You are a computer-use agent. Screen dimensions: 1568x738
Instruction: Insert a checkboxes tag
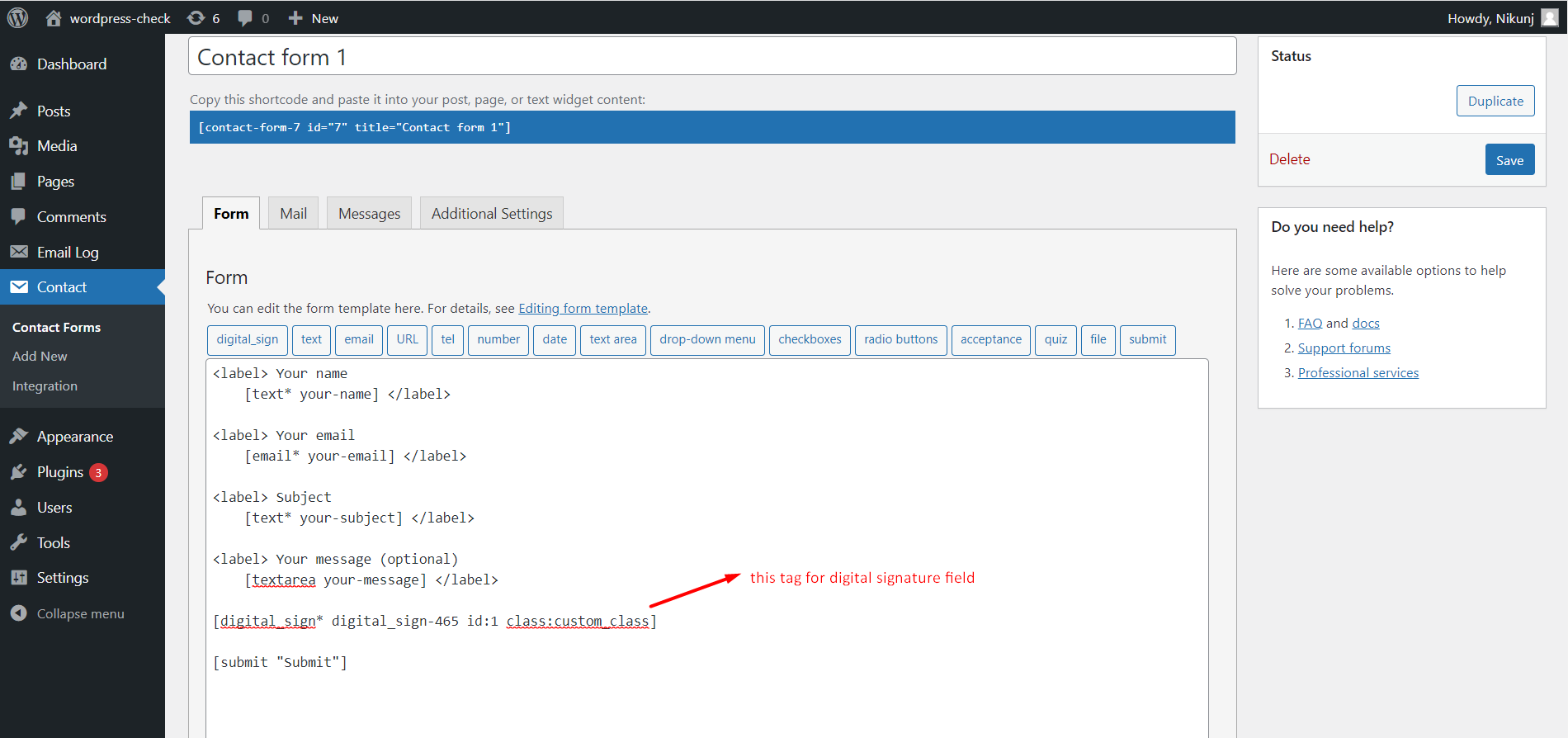(x=810, y=339)
